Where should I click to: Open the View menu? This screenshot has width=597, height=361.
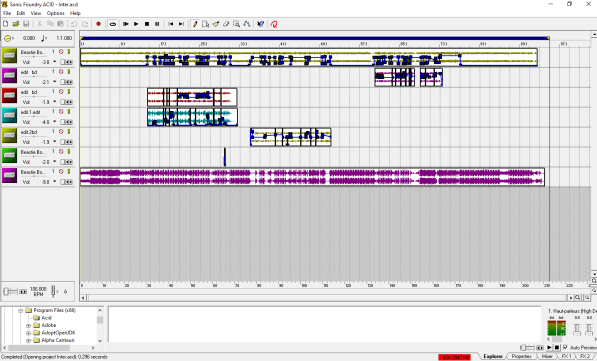pyautogui.click(x=36, y=13)
